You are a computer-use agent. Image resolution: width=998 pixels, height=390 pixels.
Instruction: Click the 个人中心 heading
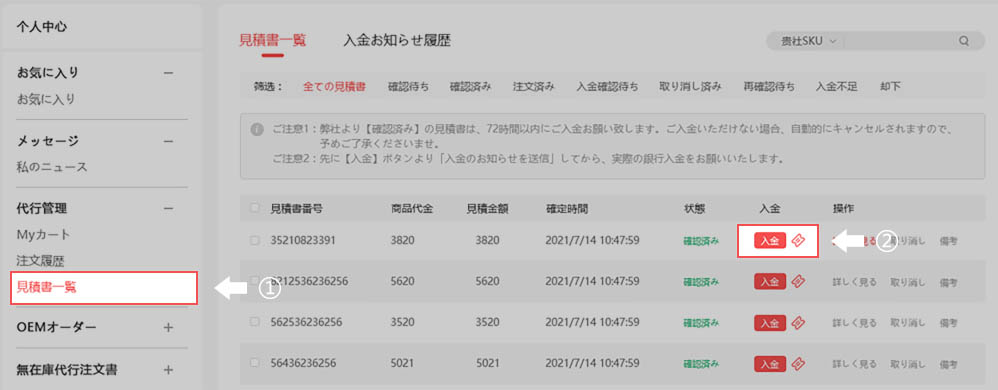point(42,27)
